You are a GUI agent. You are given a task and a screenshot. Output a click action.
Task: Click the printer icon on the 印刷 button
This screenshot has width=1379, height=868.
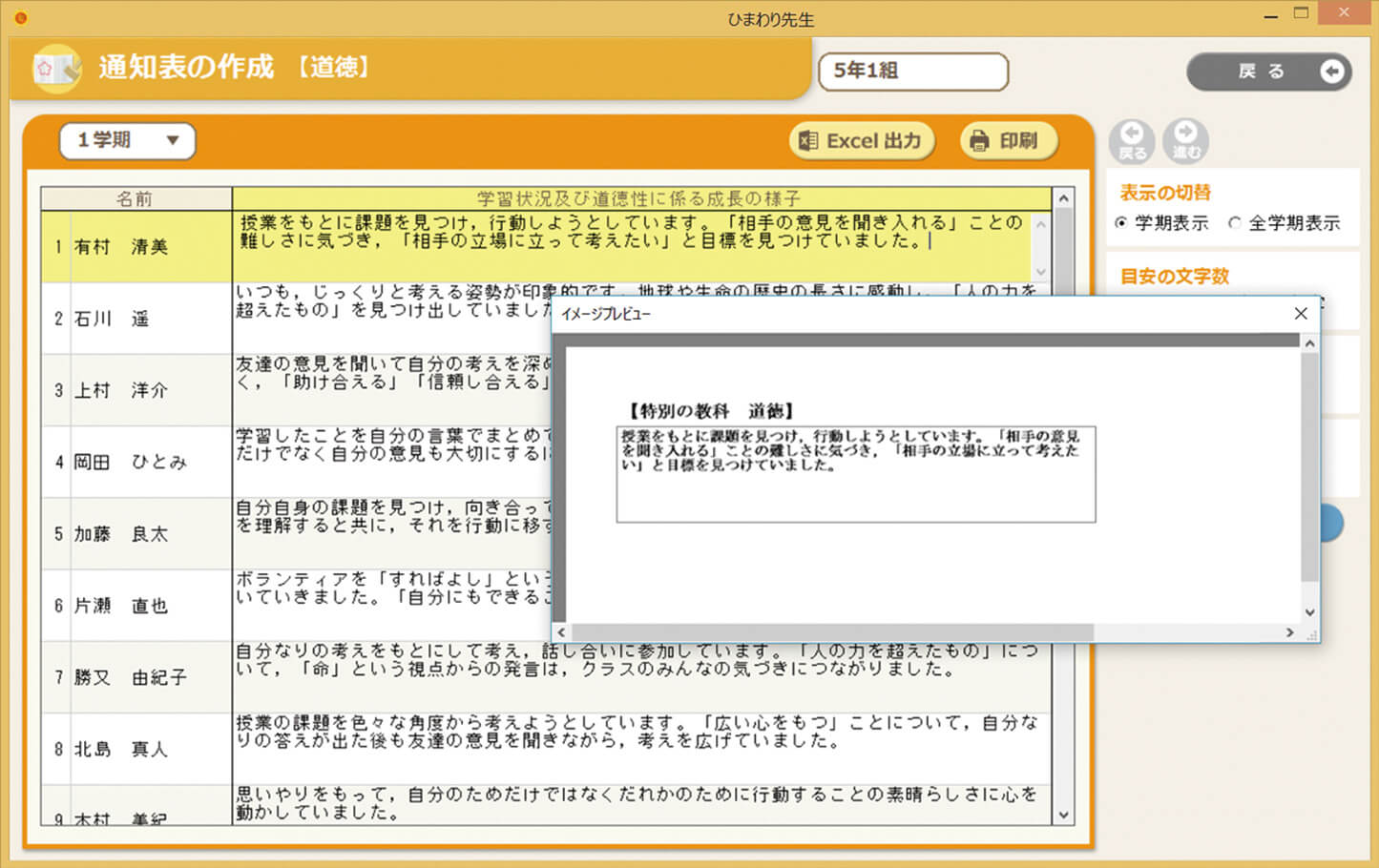[x=977, y=139]
